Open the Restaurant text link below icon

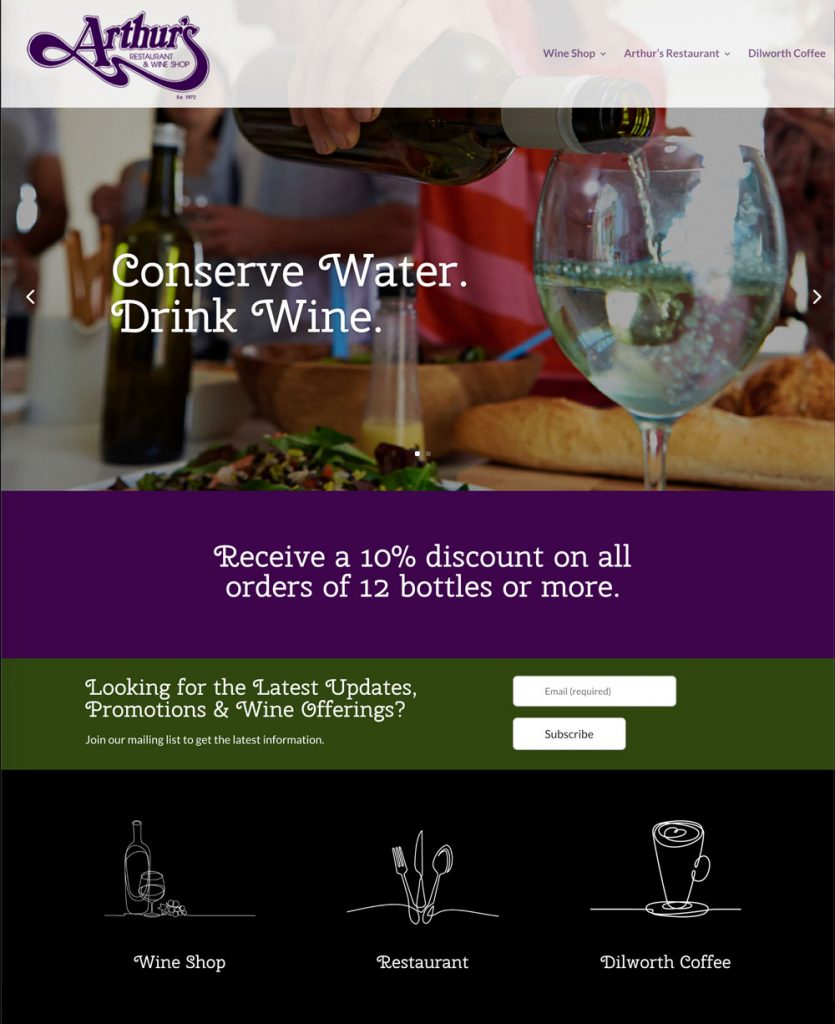click(x=422, y=963)
